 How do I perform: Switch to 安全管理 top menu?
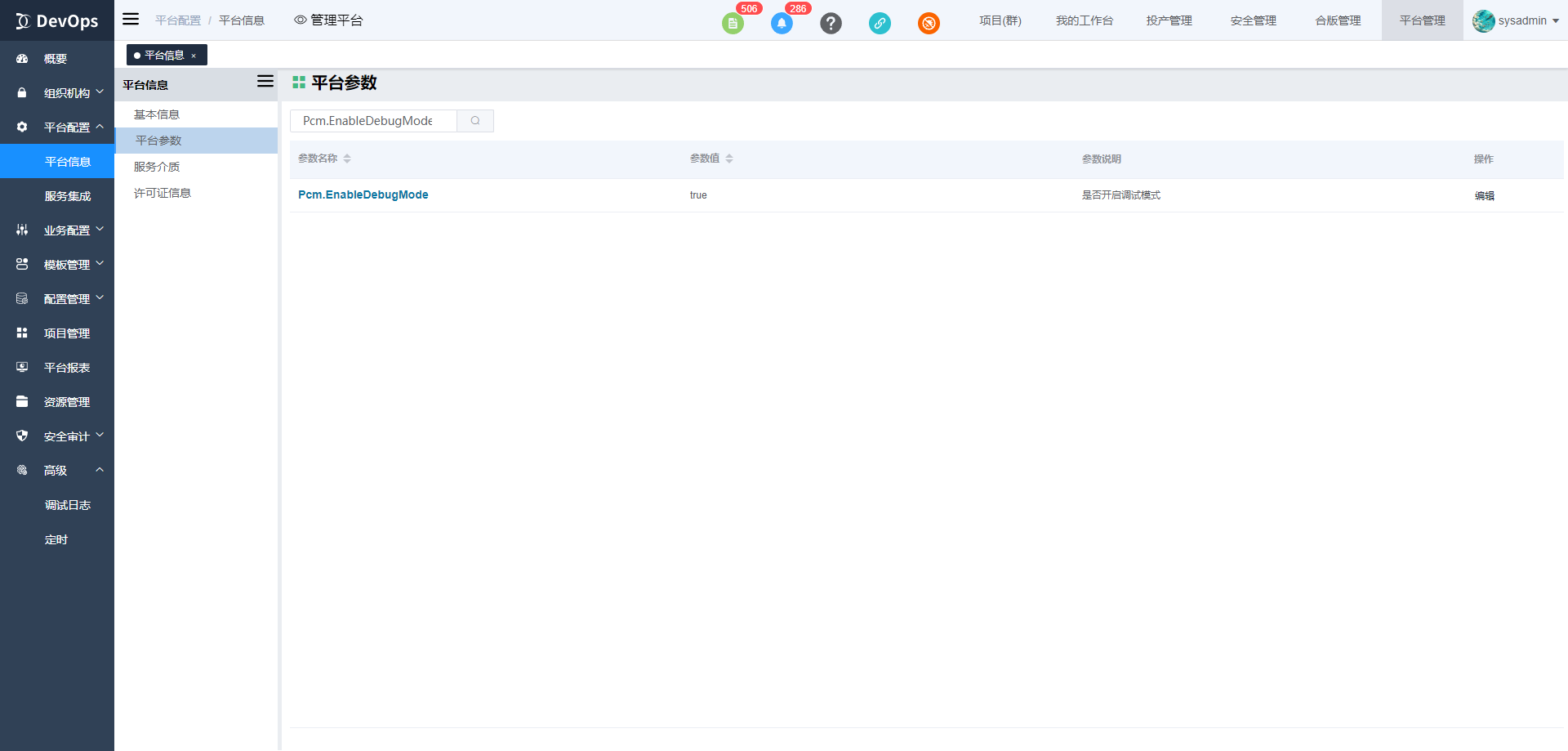click(x=1253, y=20)
